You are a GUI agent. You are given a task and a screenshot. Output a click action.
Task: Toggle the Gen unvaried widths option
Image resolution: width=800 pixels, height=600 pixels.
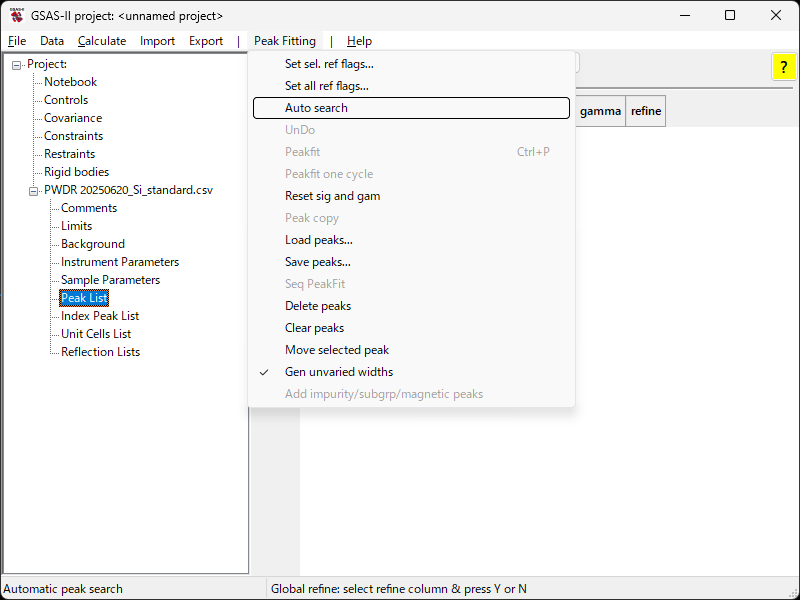point(338,372)
